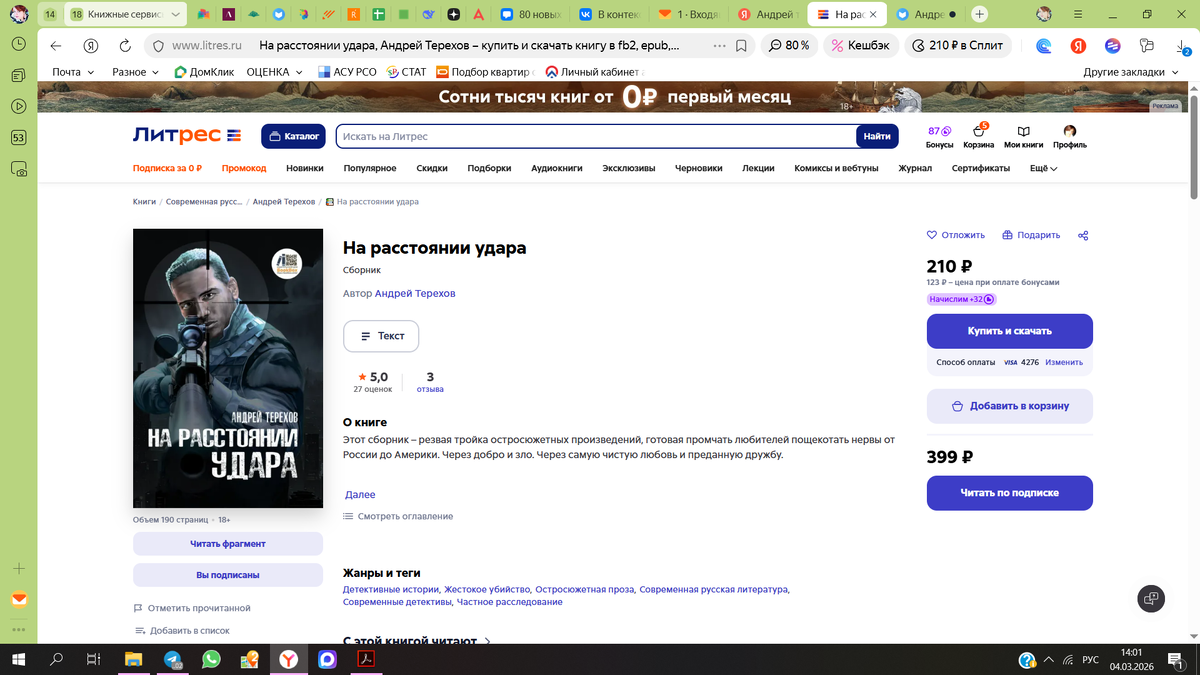Open the floating chat widget icon
The image size is (1200, 675).
click(x=1151, y=599)
